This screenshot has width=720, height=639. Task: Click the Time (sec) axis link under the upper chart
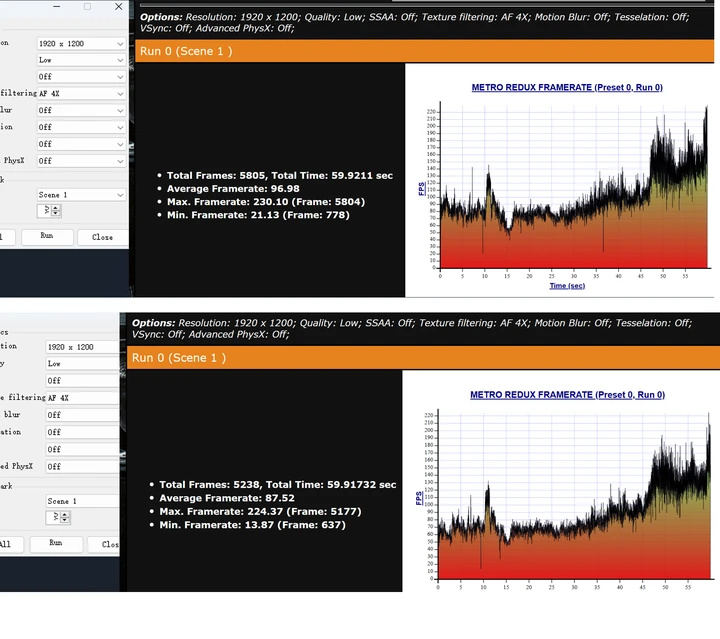[x=567, y=286]
